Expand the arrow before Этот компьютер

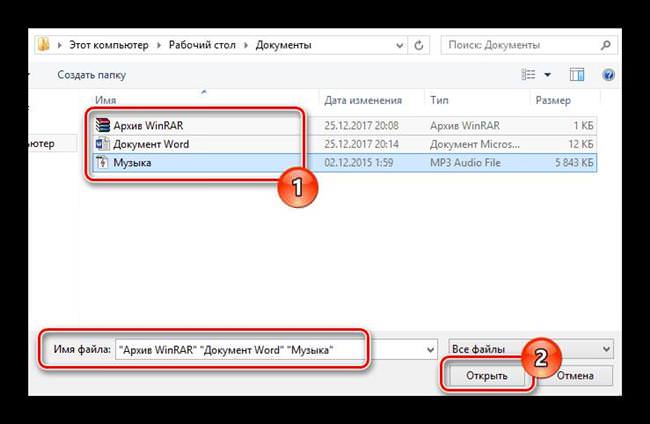(x=60, y=45)
